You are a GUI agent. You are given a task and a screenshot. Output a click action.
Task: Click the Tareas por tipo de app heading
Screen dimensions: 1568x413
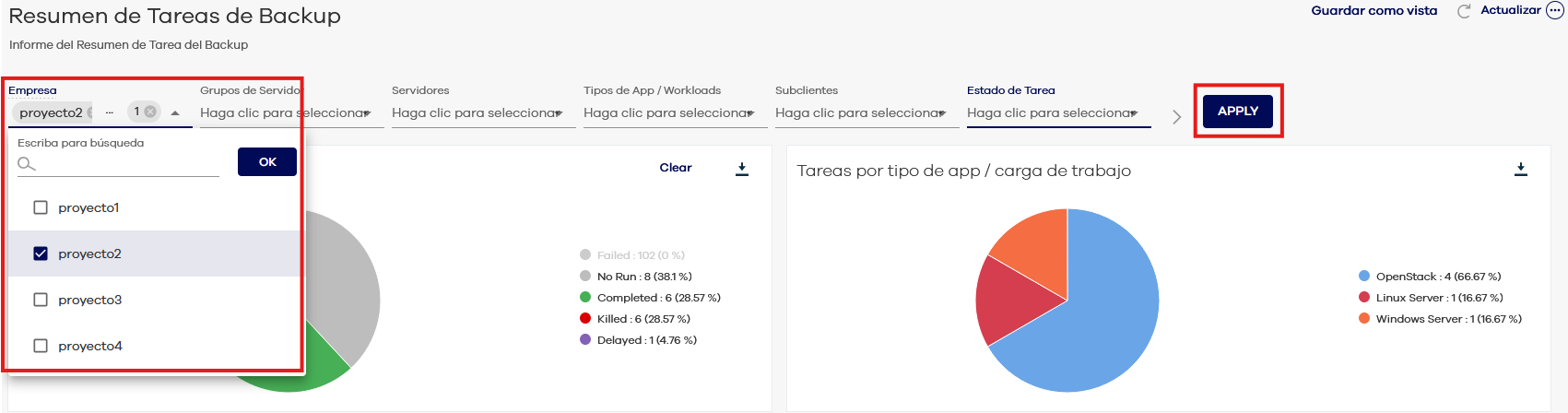963,171
